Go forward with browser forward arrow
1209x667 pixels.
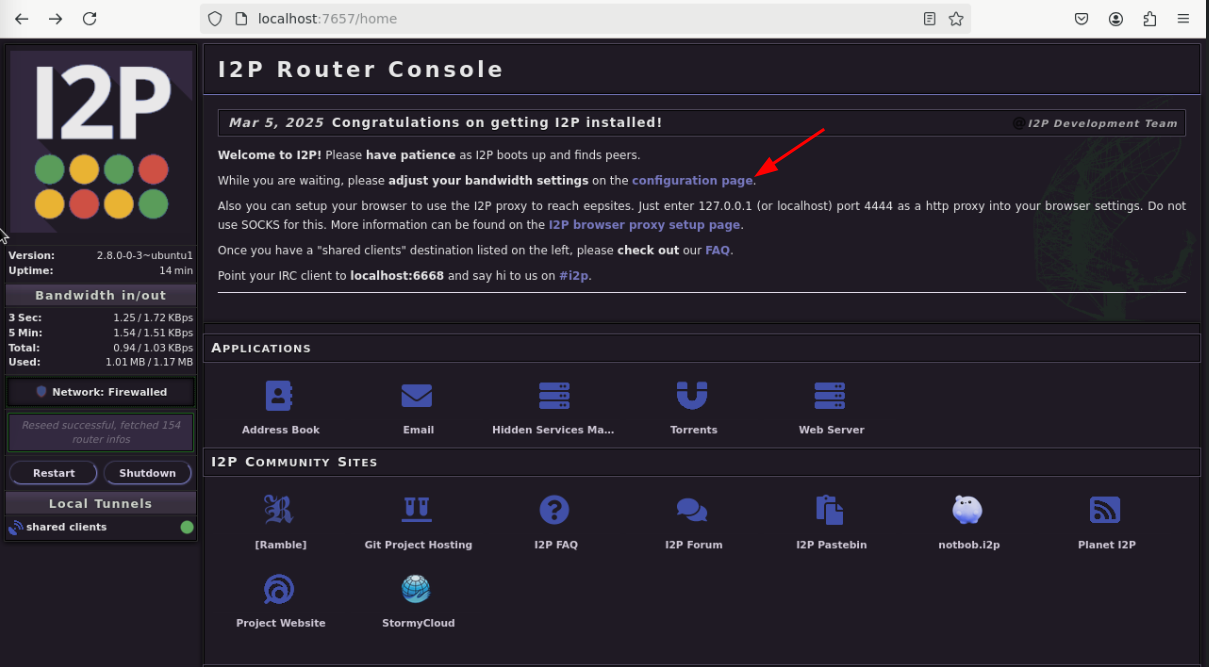[56, 18]
